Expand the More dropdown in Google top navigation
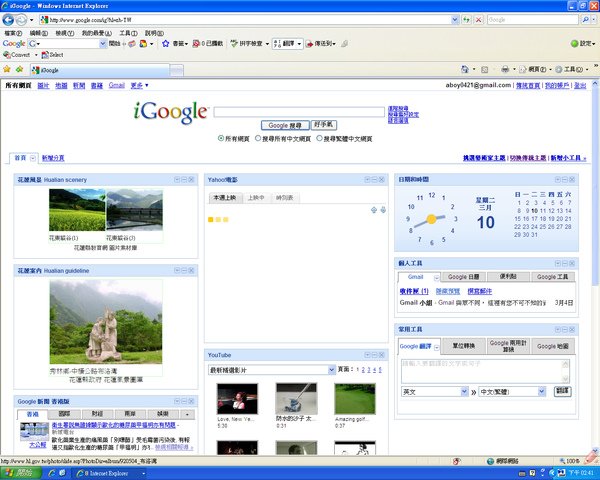Viewport: 600px width, 480px height. point(139,85)
